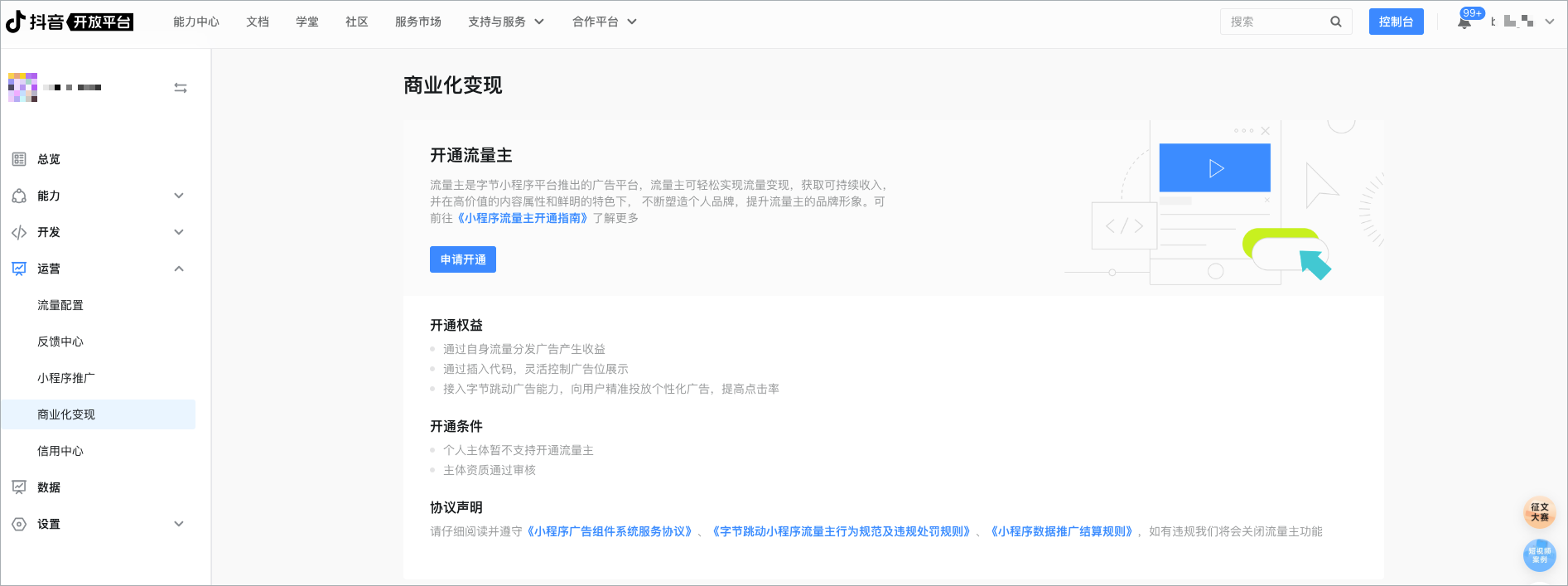This screenshot has height=586, width=1568.
Task: Open 学堂 in top navigation
Action: pos(307,22)
